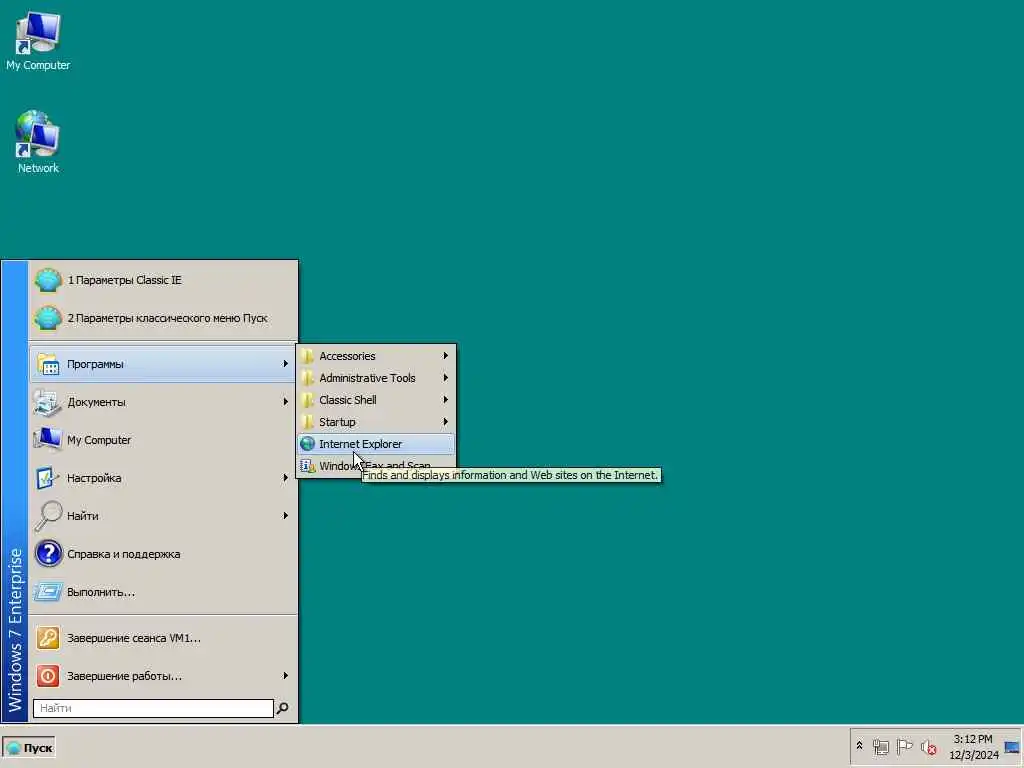
Task: Click the network tray icon
Action: click(880, 746)
